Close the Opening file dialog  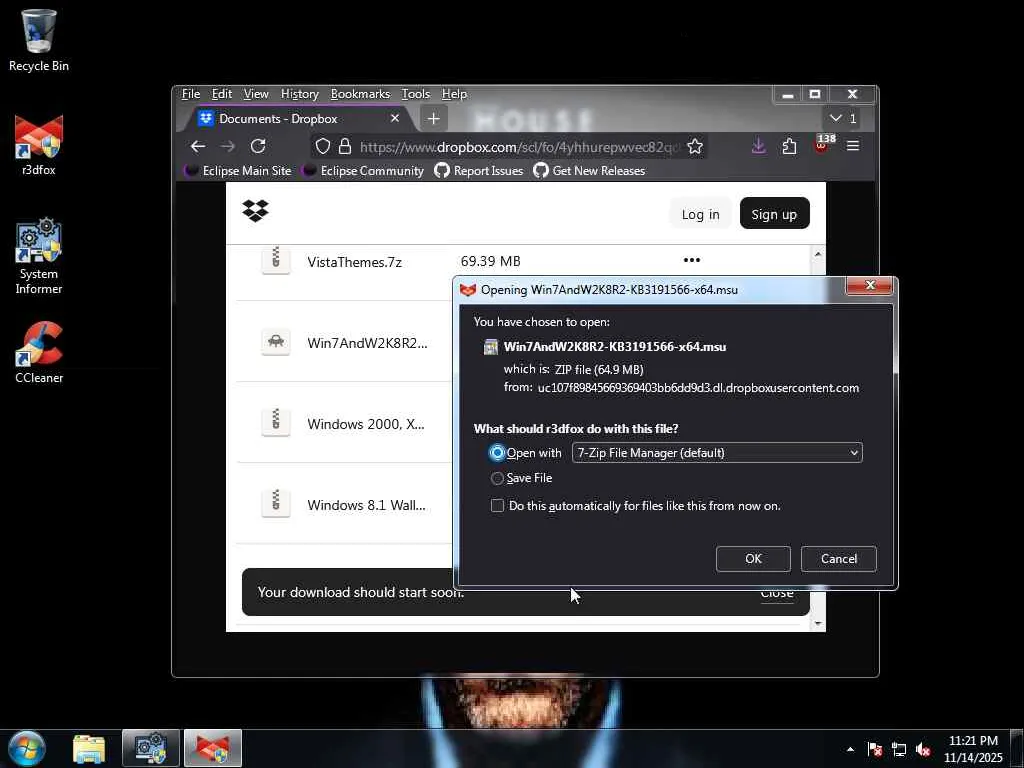869,285
